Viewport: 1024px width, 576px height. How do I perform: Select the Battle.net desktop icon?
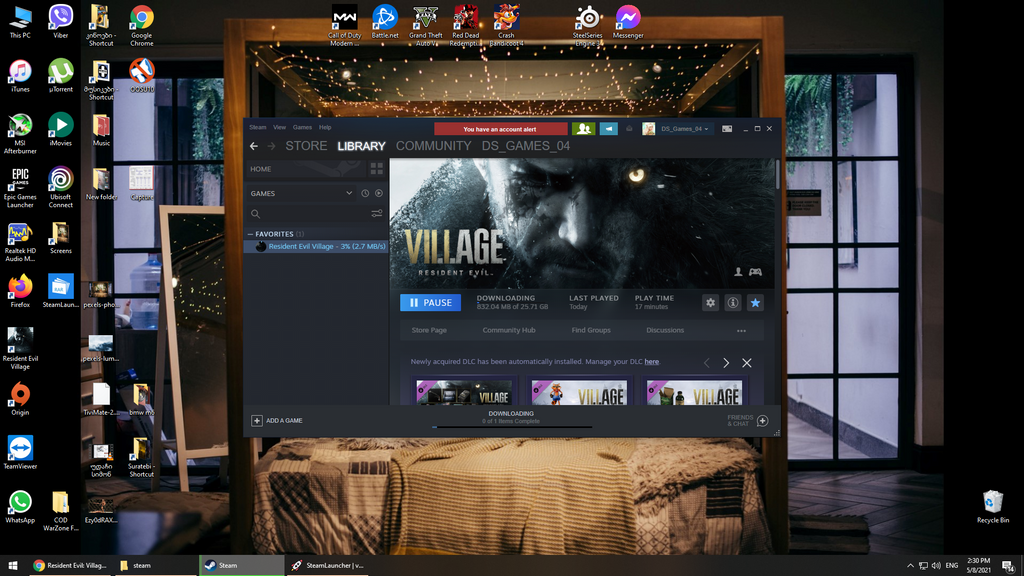(x=385, y=22)
